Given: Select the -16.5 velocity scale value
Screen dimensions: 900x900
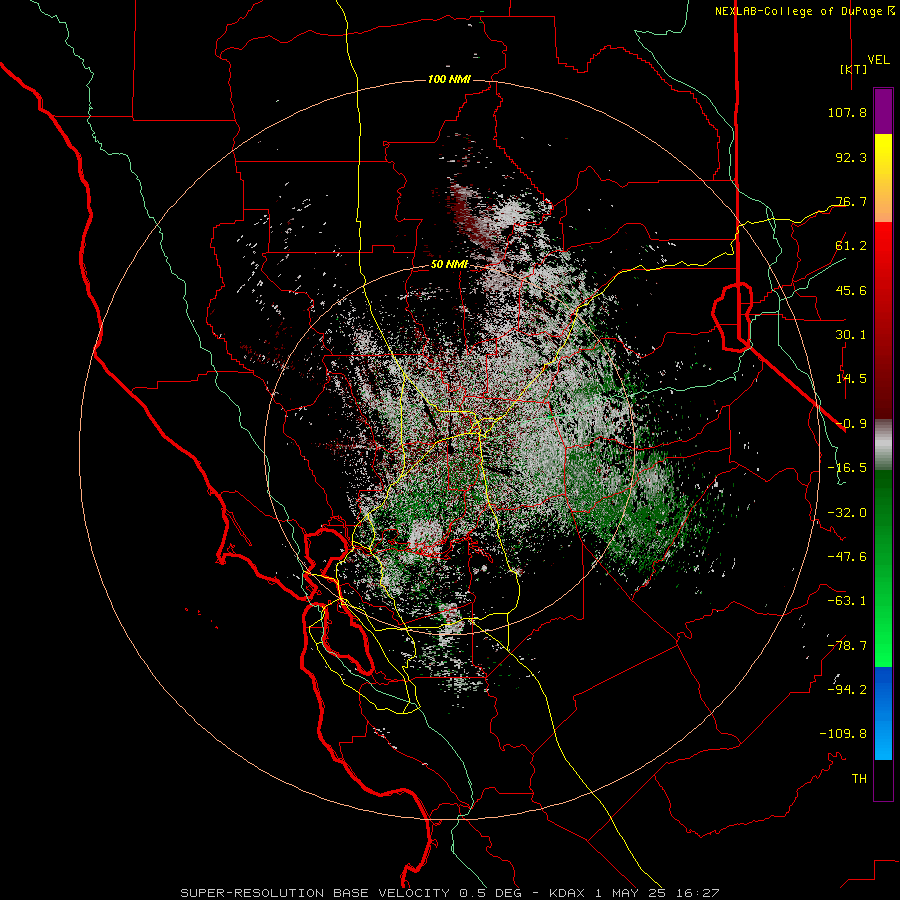Looking at the screenshot, I should [847, 468].
